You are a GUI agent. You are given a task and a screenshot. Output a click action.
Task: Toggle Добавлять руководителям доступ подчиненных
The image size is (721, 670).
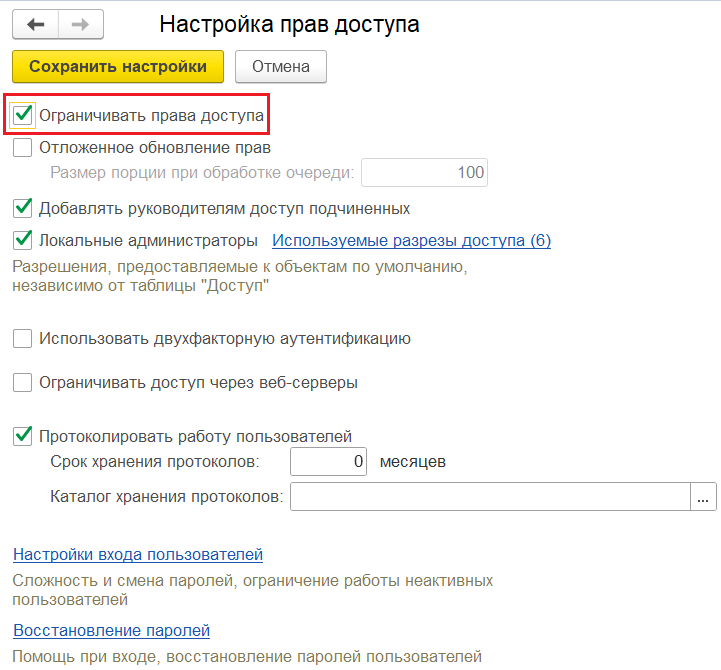(23, 209)
